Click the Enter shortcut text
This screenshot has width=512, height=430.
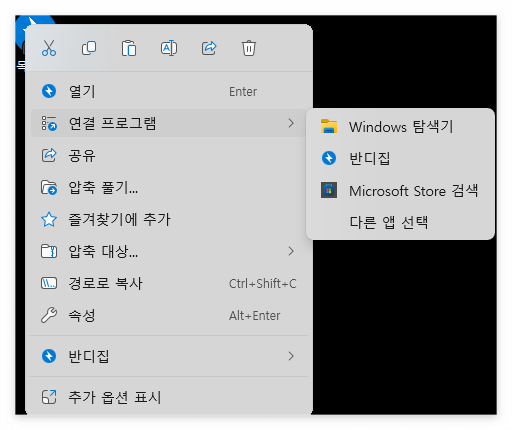pyautogui.click(x=243, y=92)
